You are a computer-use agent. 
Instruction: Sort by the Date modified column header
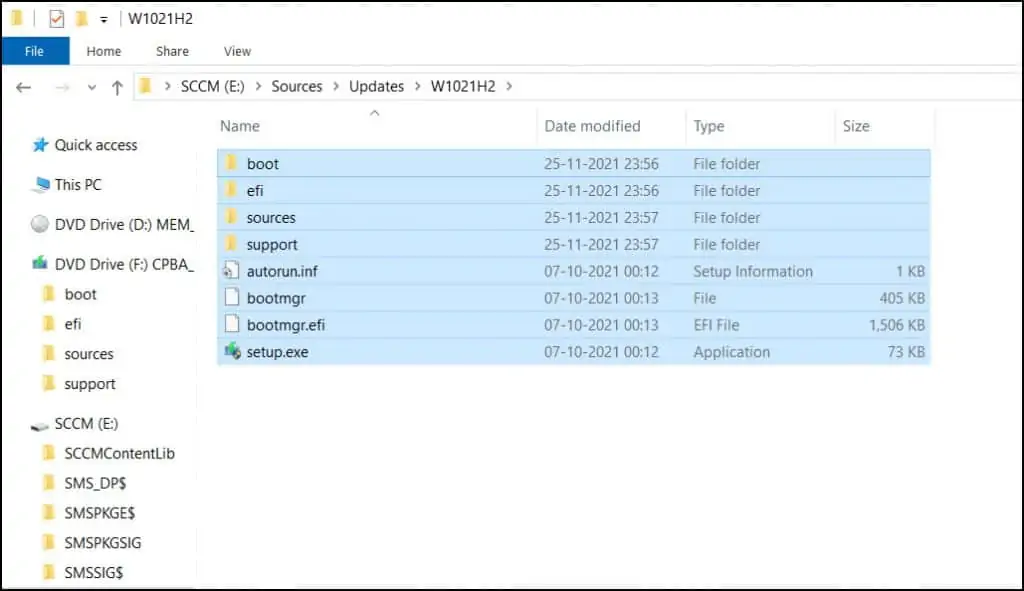point(592,126)
